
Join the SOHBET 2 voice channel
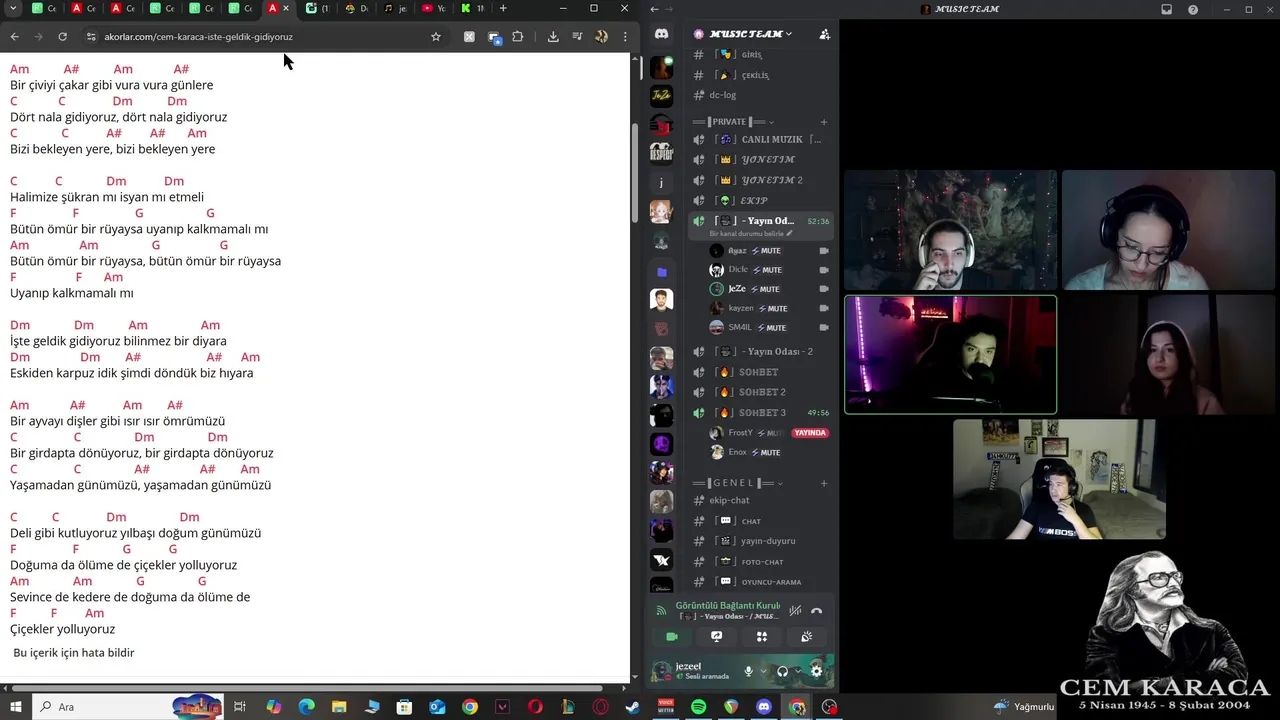761,392
